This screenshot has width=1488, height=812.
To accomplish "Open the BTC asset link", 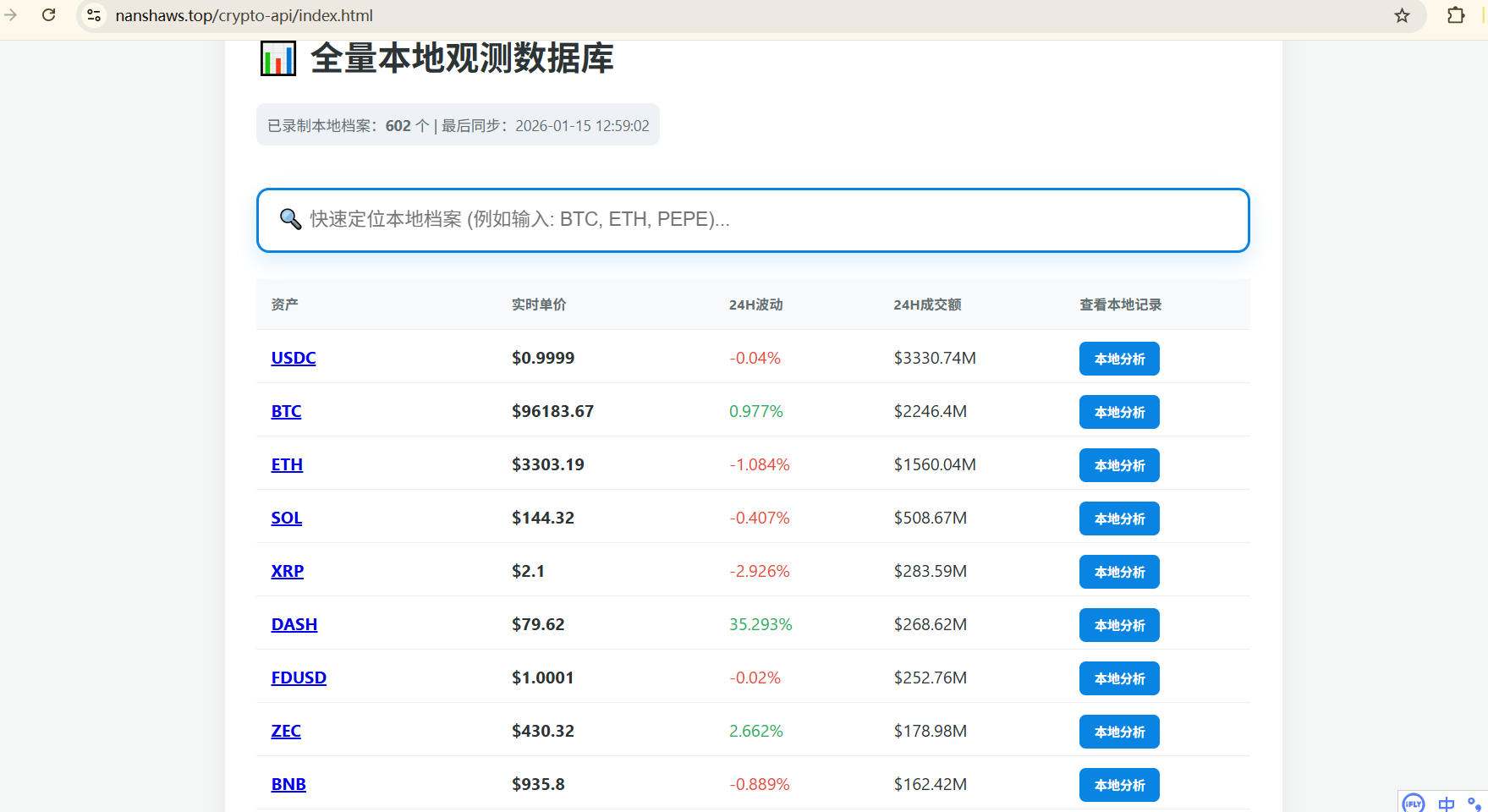I will tap(286, 411).
